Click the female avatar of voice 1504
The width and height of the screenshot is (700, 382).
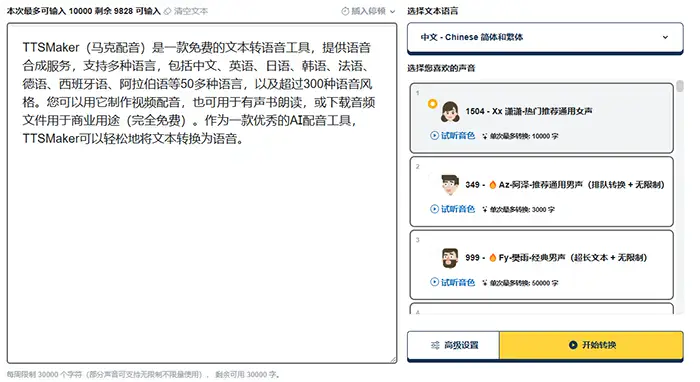pyautogui.click(x=450, y=112)
